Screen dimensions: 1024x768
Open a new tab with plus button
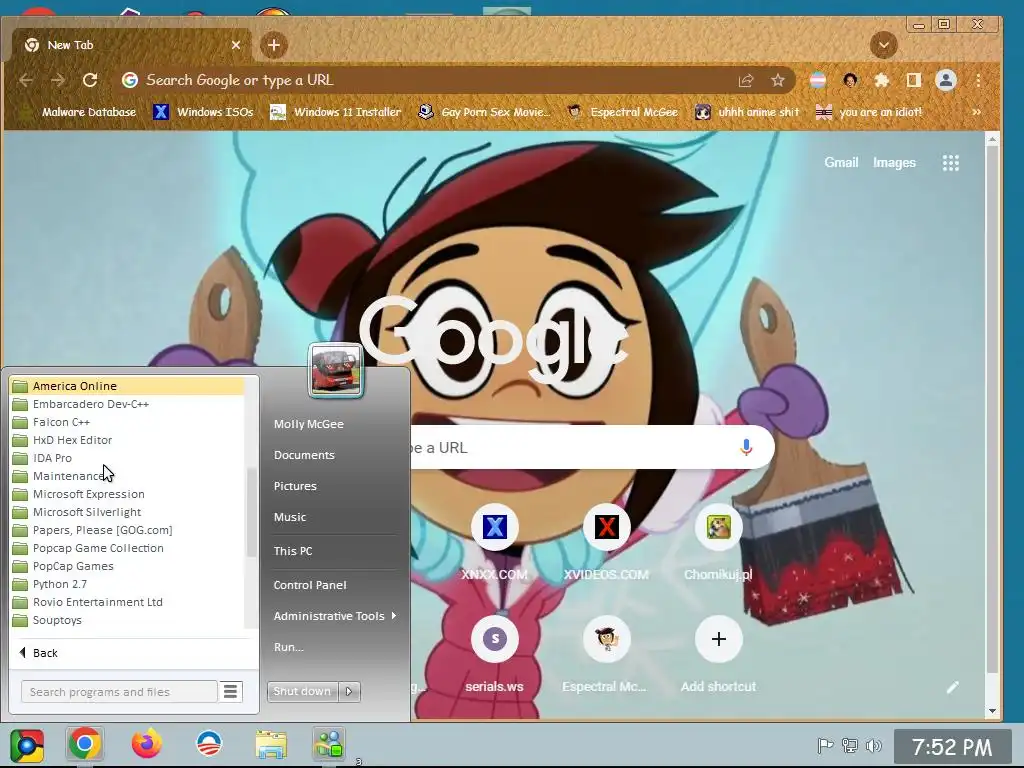coord(274,45)
